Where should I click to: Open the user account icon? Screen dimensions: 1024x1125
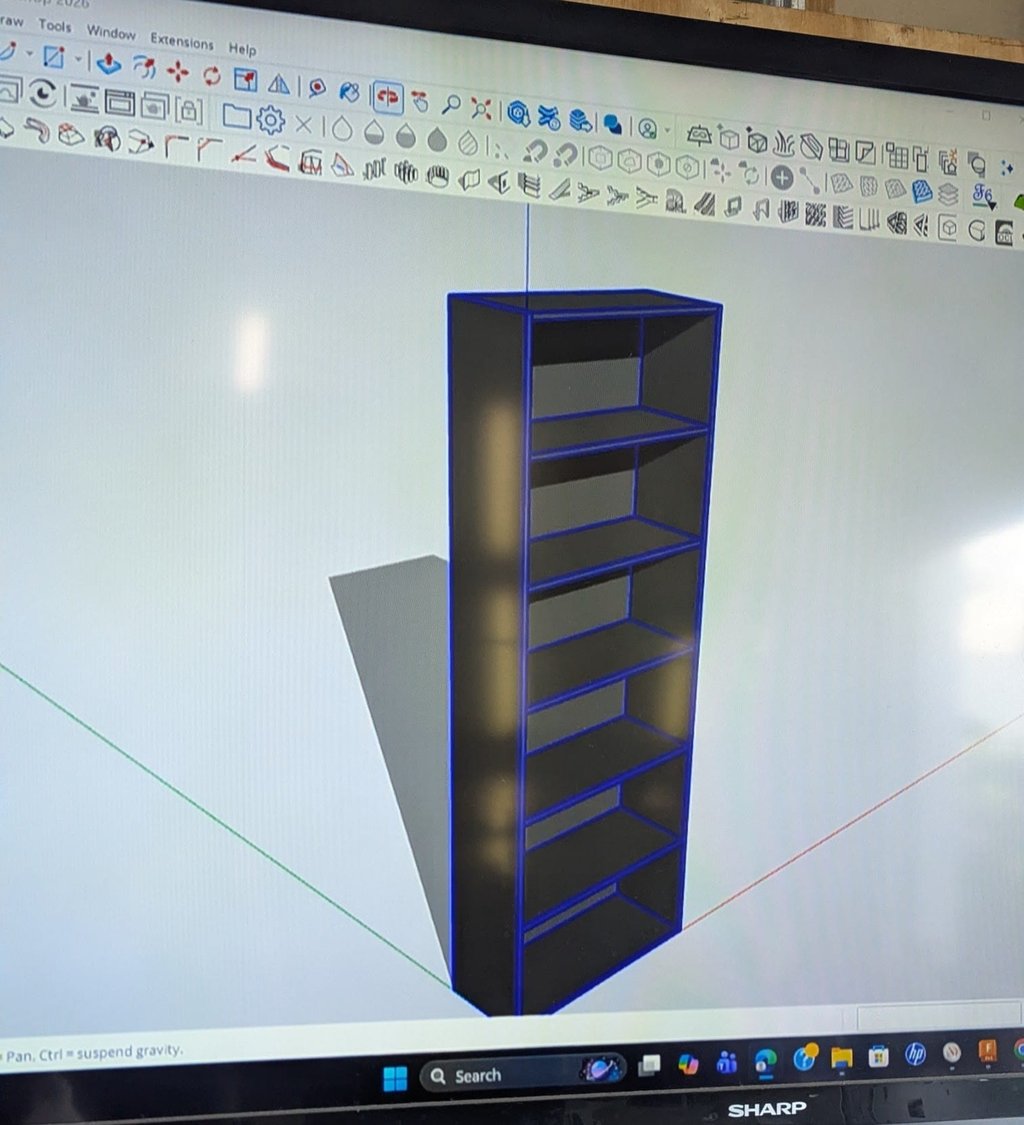click(647, 129)
